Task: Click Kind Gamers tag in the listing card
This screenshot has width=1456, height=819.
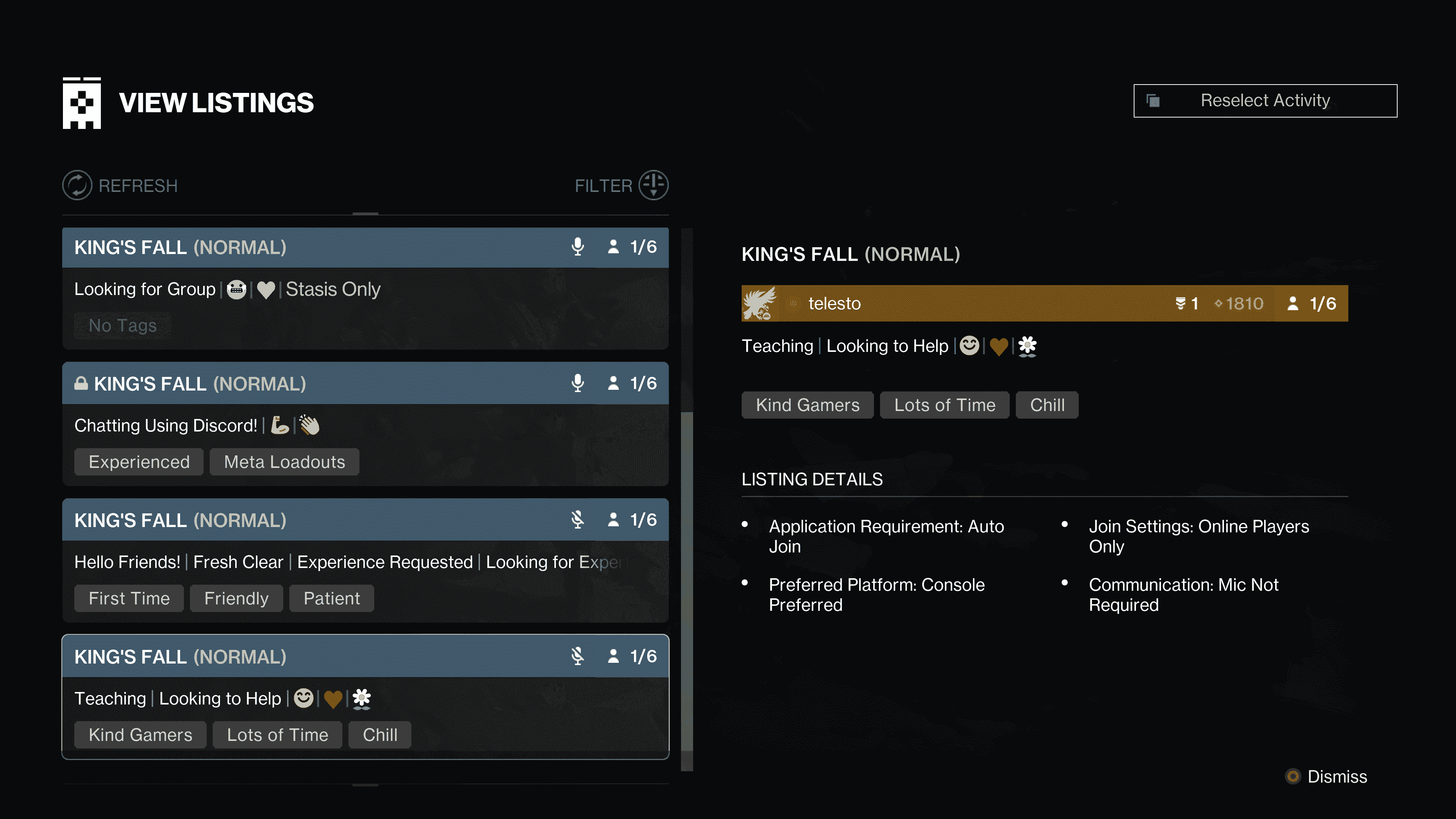Action: (140, 735)
